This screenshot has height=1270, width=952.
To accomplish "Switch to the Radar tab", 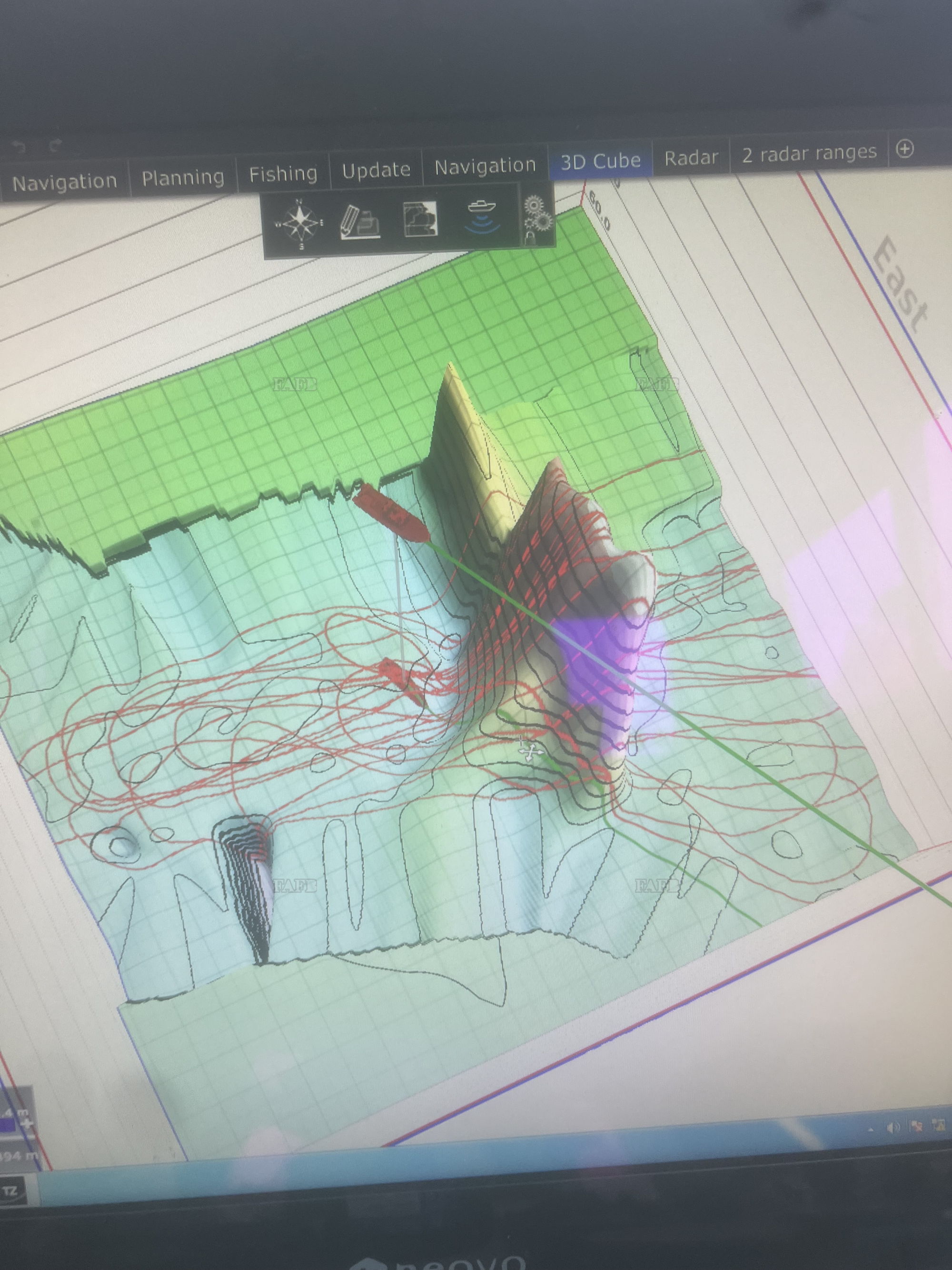I will pyautogui.click(x=691, y=157).
